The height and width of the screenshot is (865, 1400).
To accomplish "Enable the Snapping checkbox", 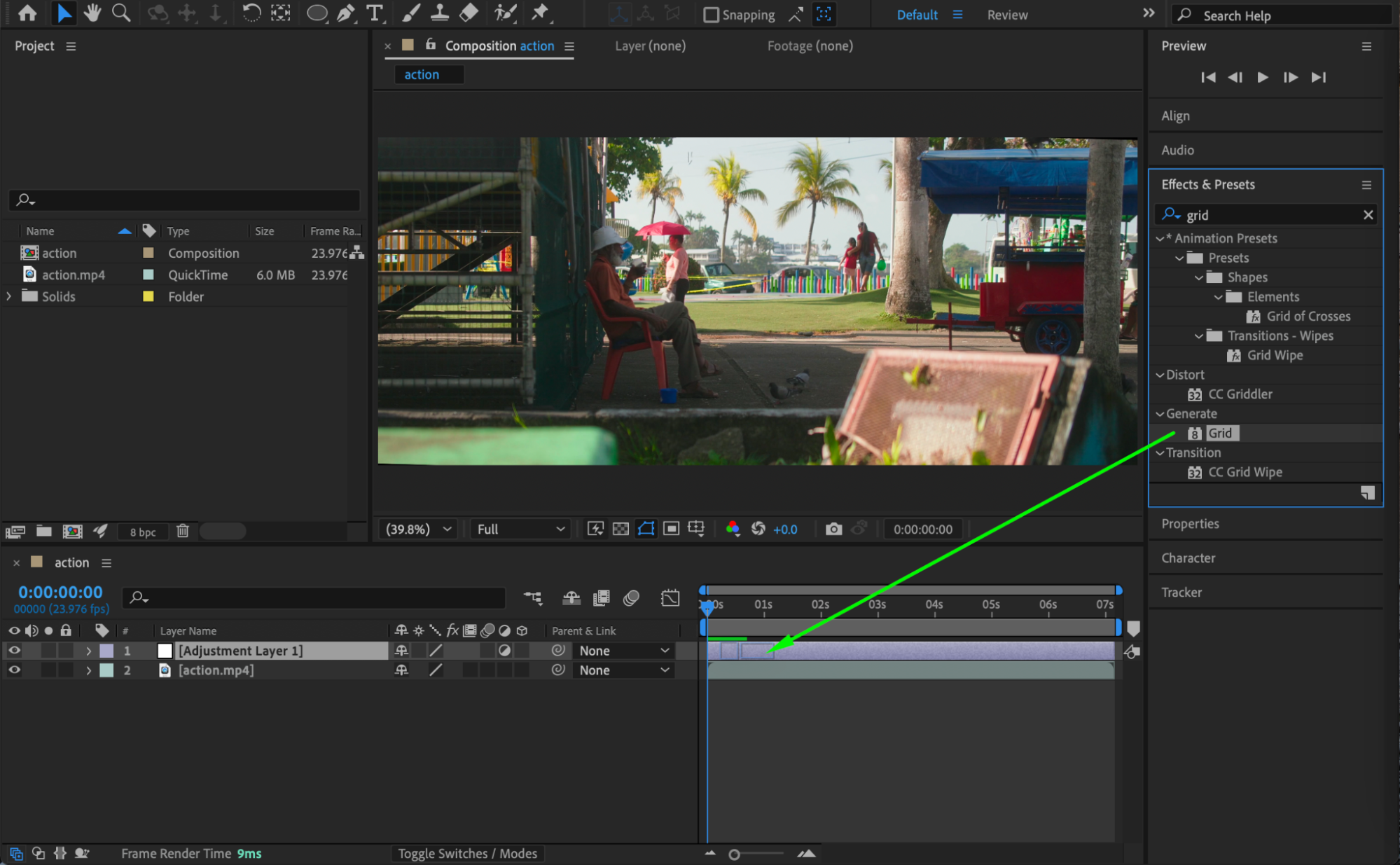I will tap(711, 15).
